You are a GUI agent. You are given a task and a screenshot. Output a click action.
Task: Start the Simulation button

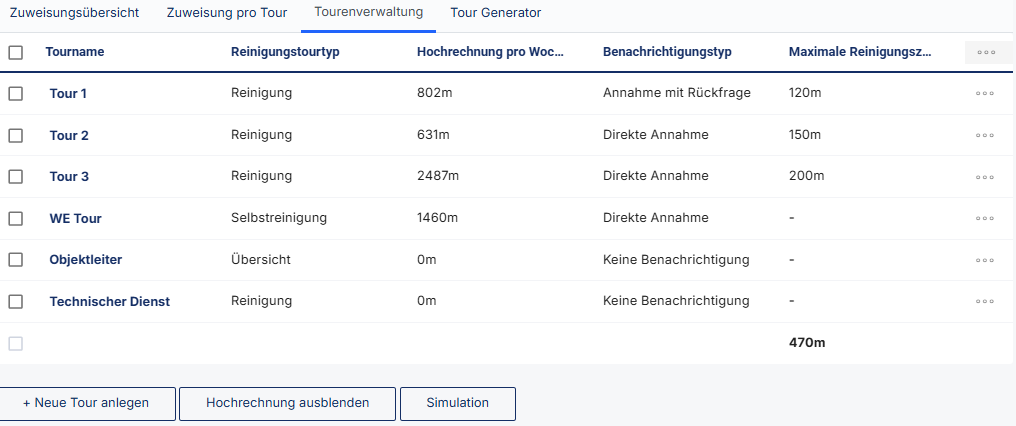point(457,403)
